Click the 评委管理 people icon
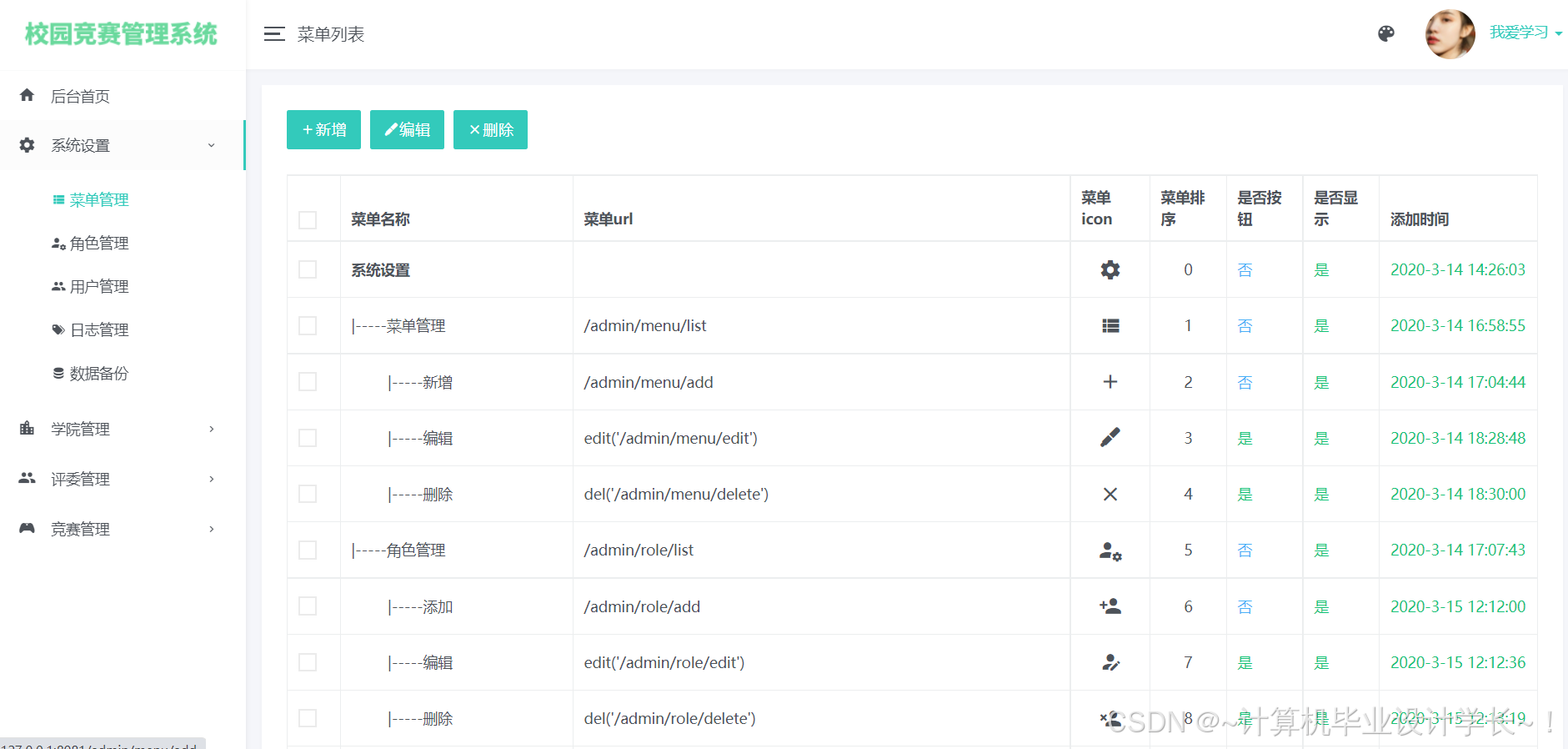The image size is (1568, 749). [x=27, y=478]
